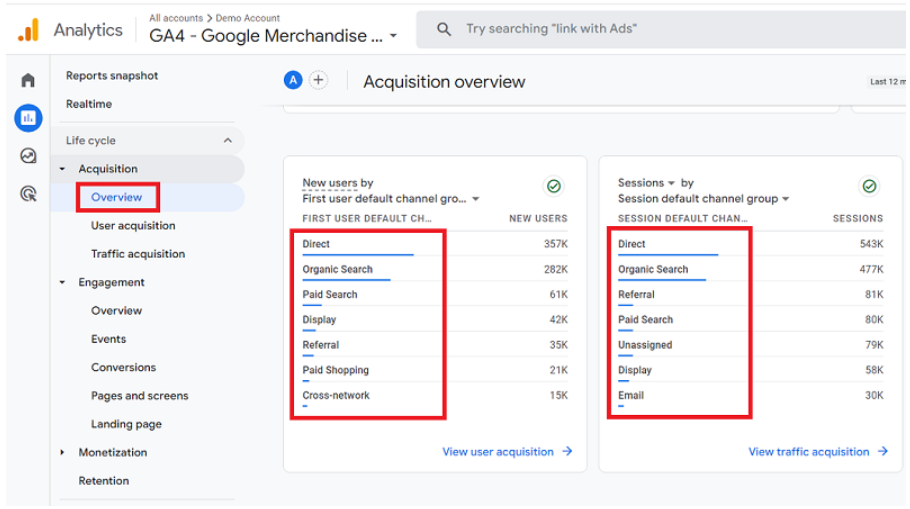Click Referral row in New users card
Screen dimensions: 910x509
[435, 345]
